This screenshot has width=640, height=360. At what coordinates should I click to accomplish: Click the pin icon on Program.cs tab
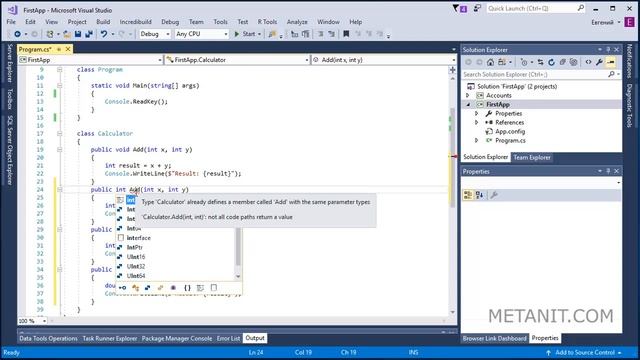tap(59, 49)
